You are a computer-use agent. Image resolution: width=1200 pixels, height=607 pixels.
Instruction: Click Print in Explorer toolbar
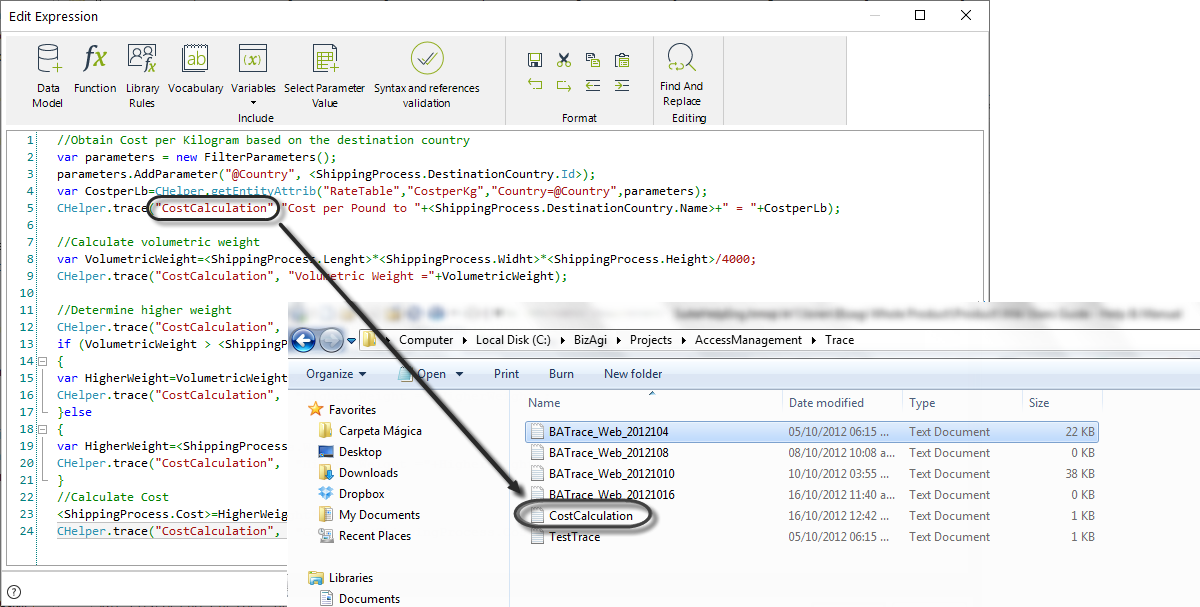pos(507,374)
